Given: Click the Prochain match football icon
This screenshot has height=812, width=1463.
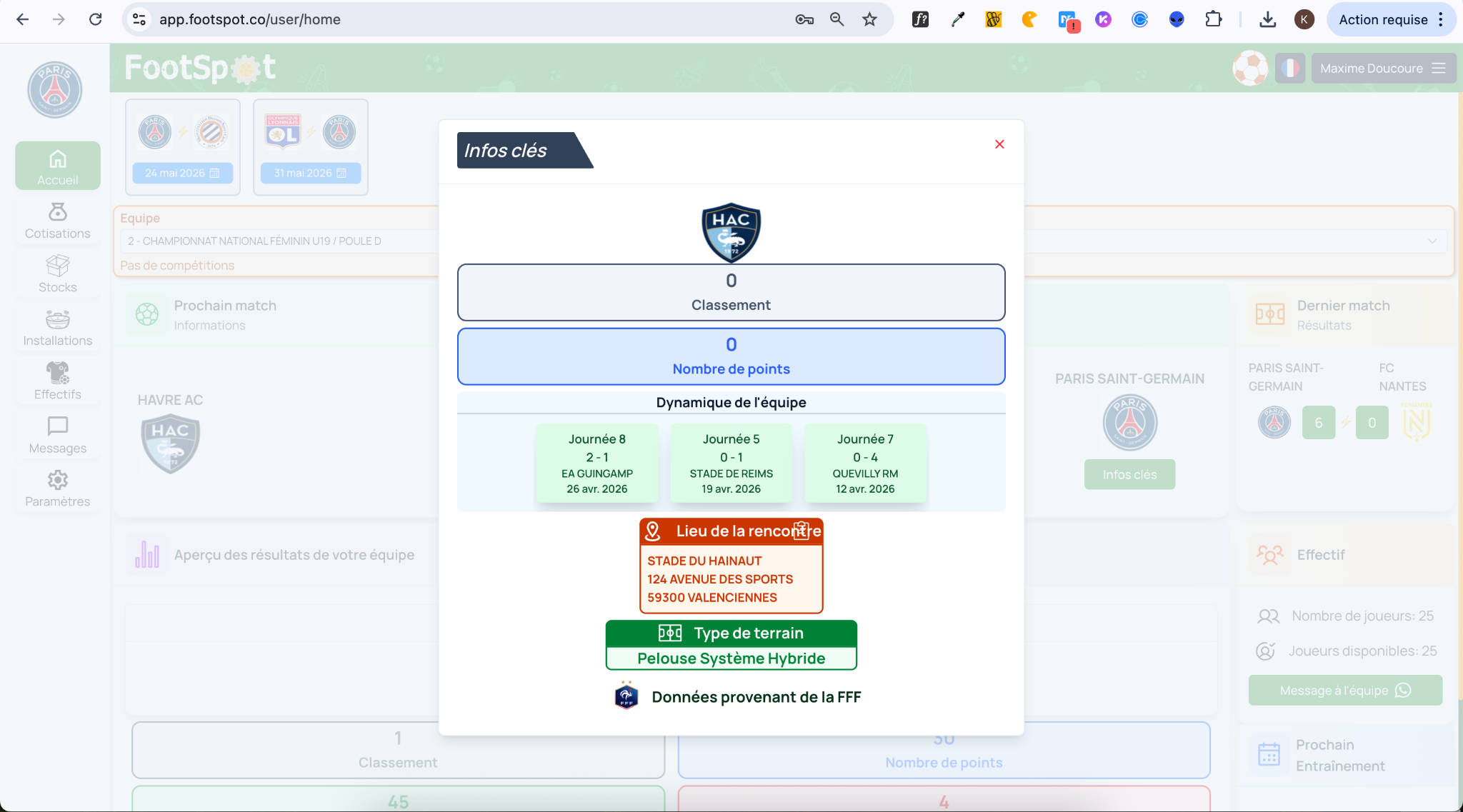Looking at the screenshot, I should pos(147,314).
